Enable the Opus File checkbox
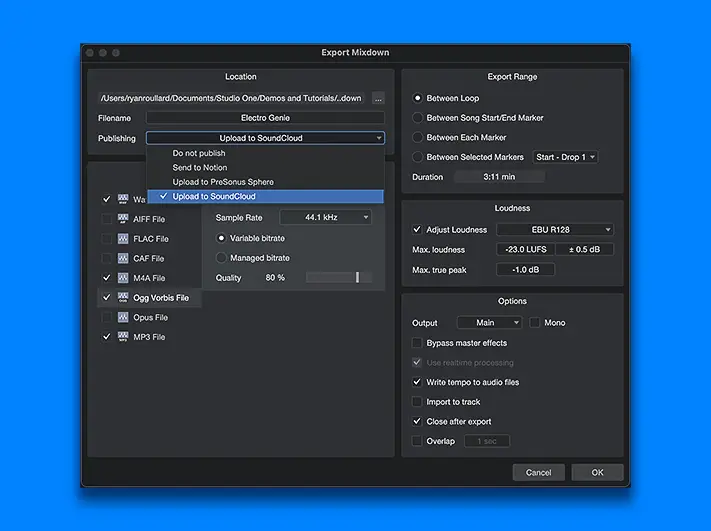 coord(107,317)
